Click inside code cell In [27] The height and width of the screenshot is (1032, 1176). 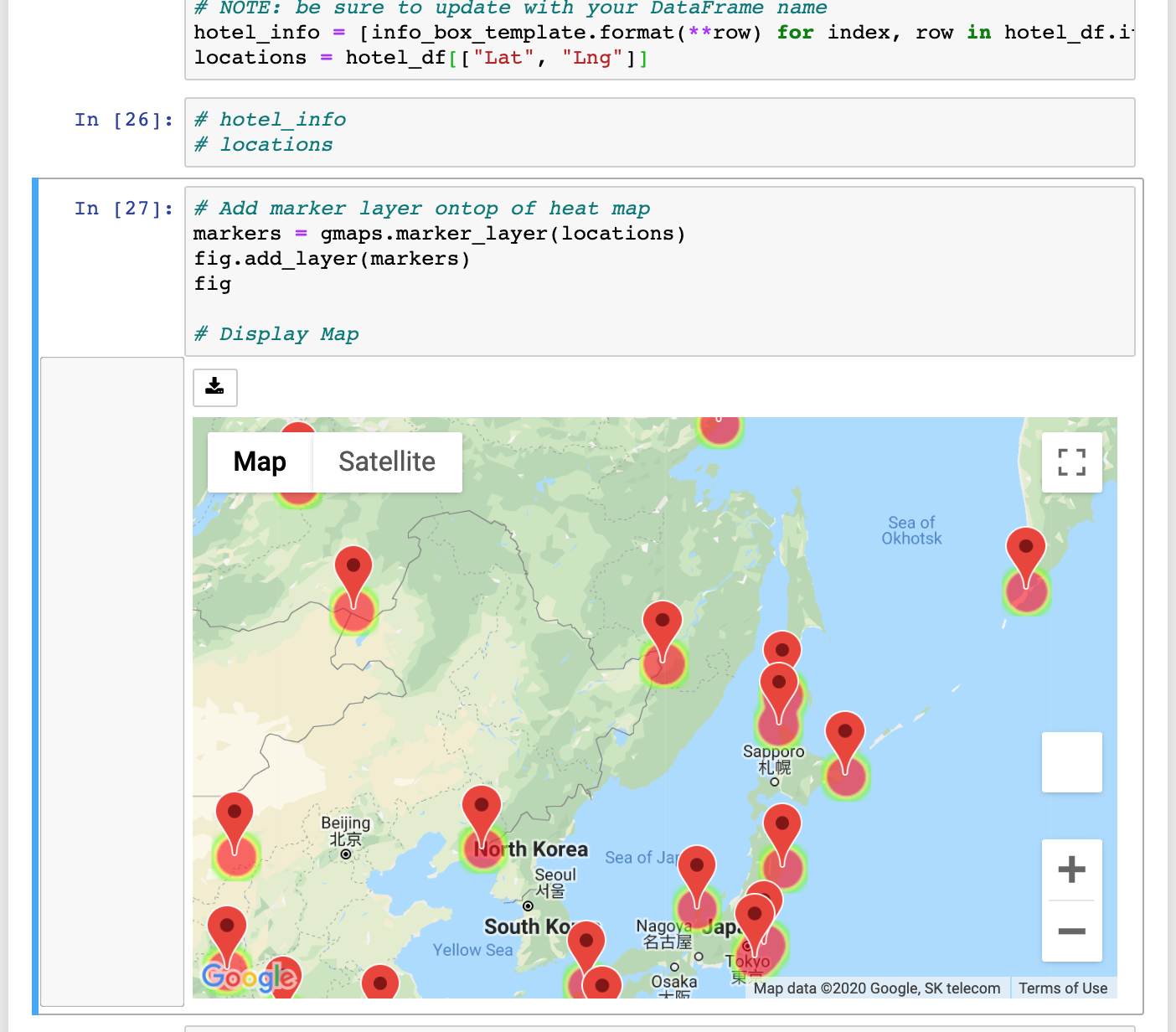660,271
